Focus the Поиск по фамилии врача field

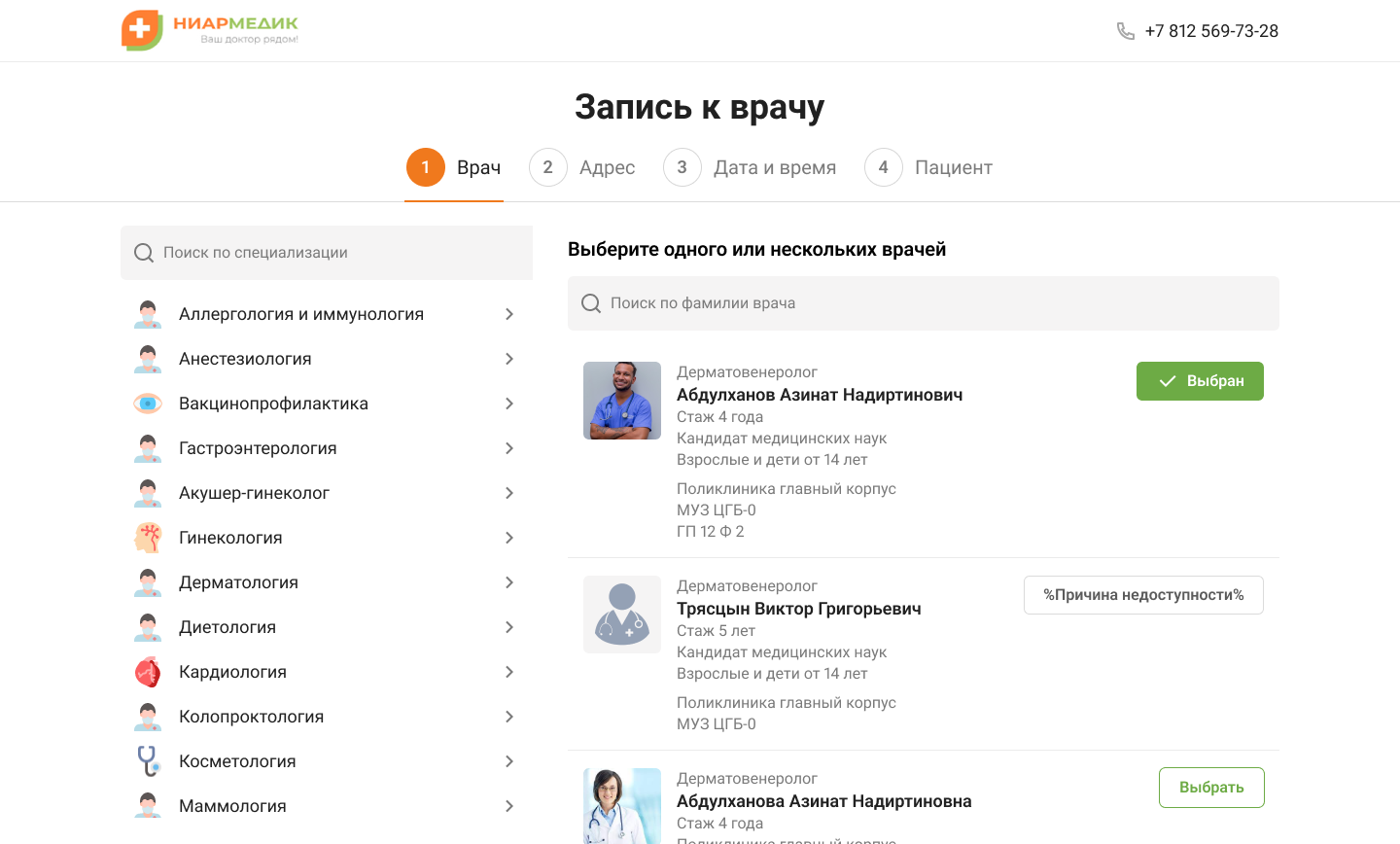pos(924,303)
